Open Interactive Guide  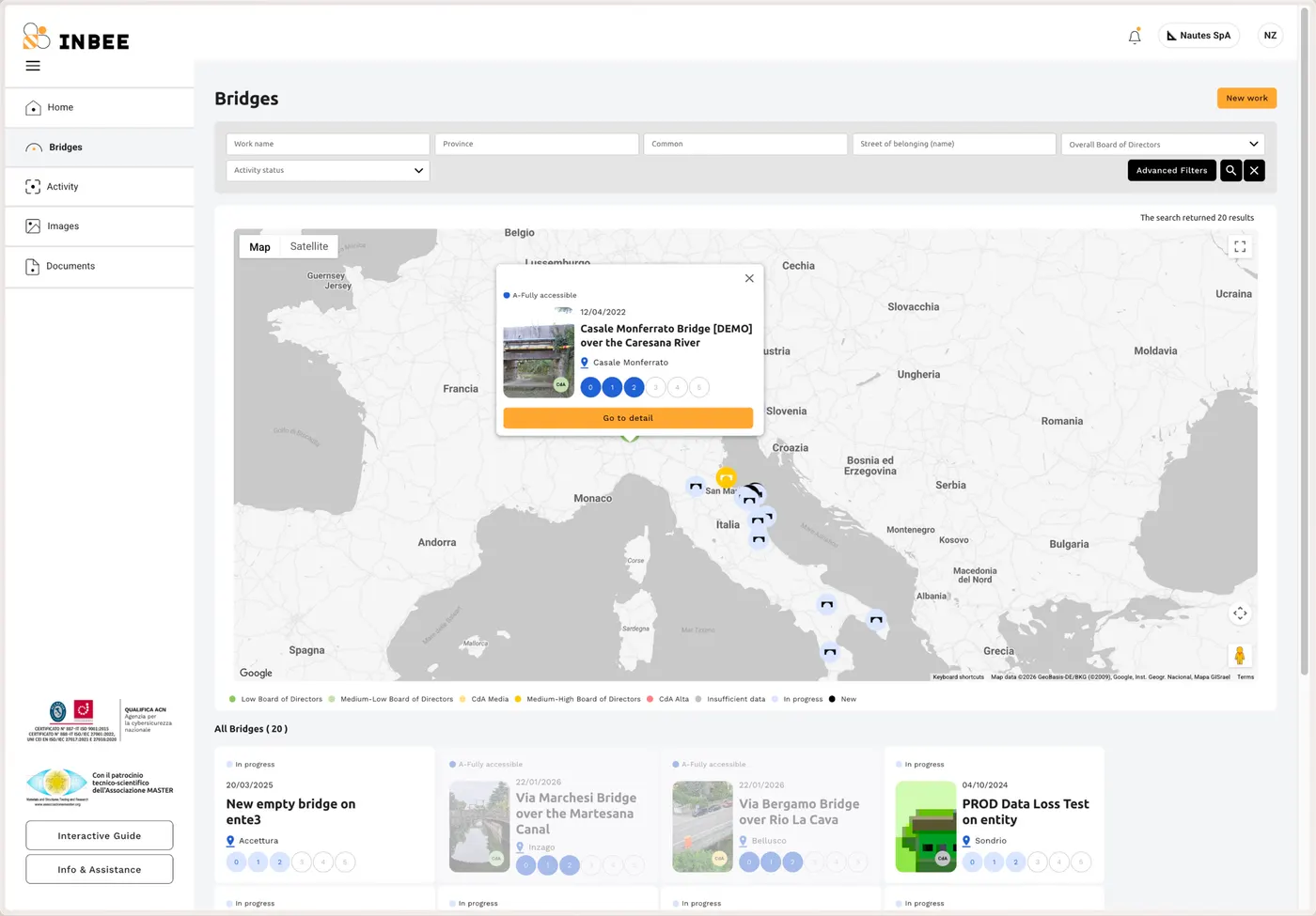(x=100, y=836)
